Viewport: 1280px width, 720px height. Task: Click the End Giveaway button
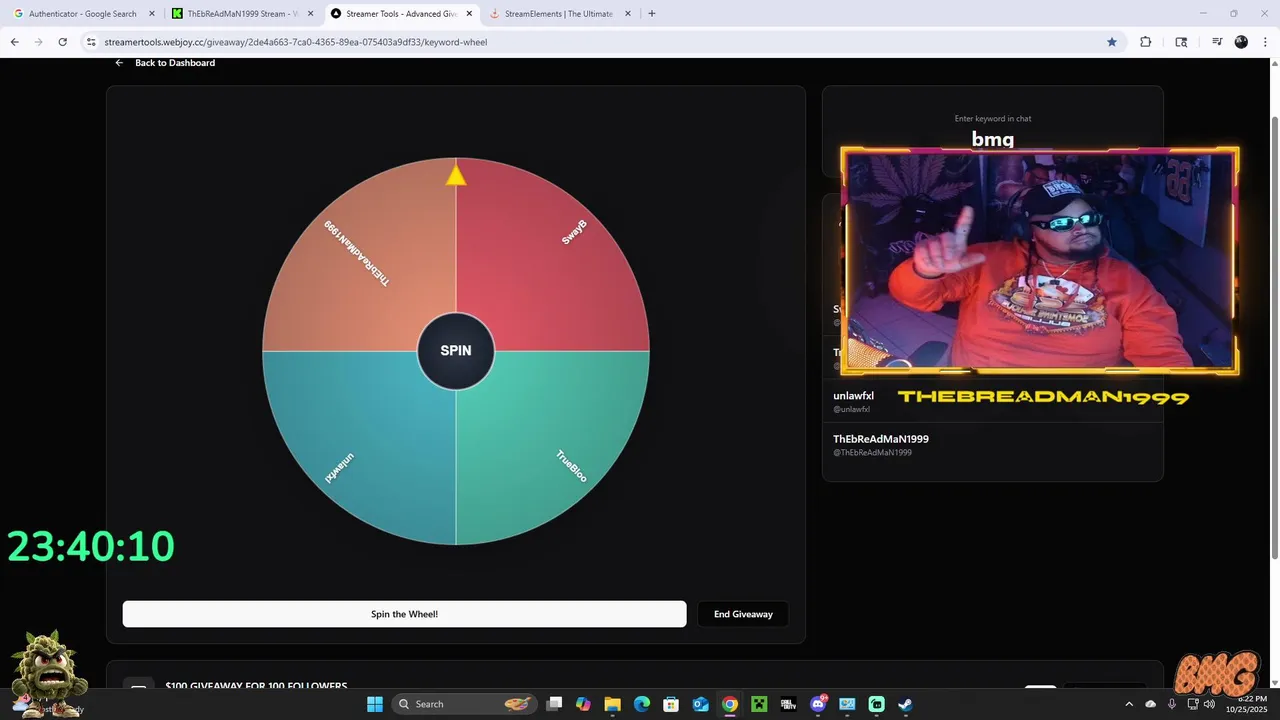[x=743, y=614]
